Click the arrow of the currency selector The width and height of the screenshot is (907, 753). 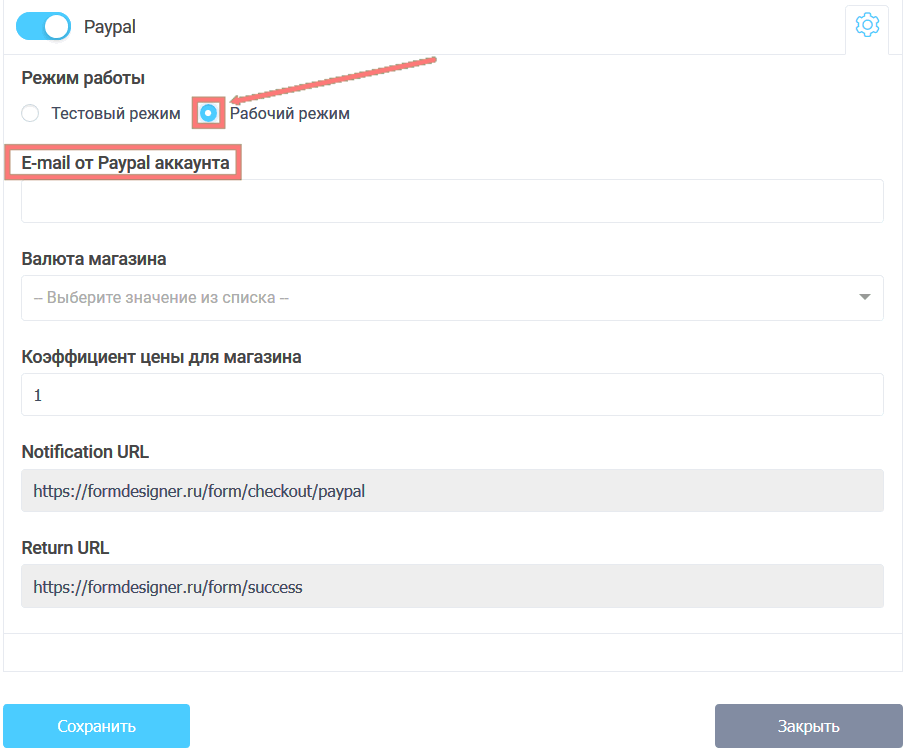pos(864,298)
